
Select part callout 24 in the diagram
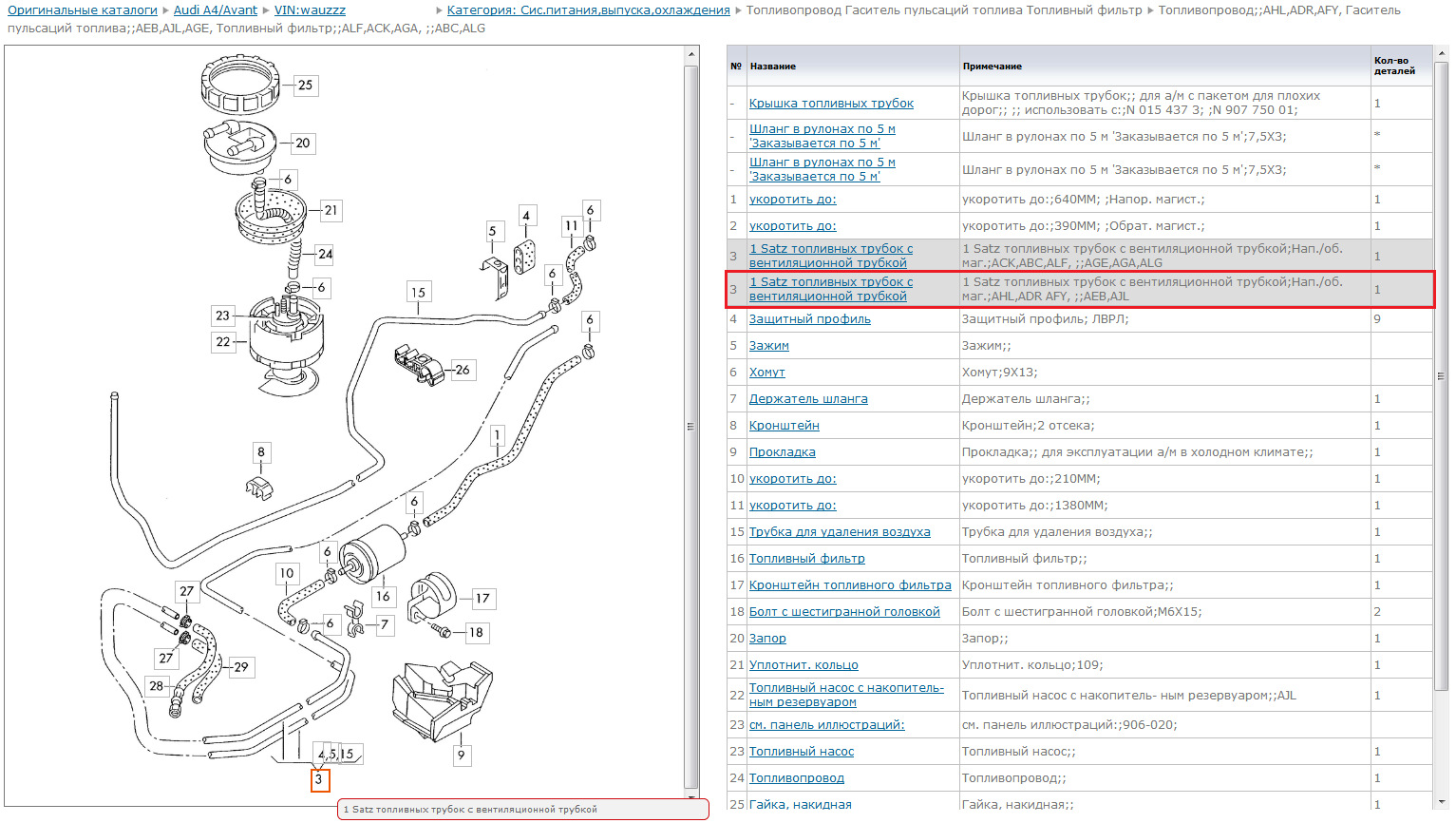point(325,254)
